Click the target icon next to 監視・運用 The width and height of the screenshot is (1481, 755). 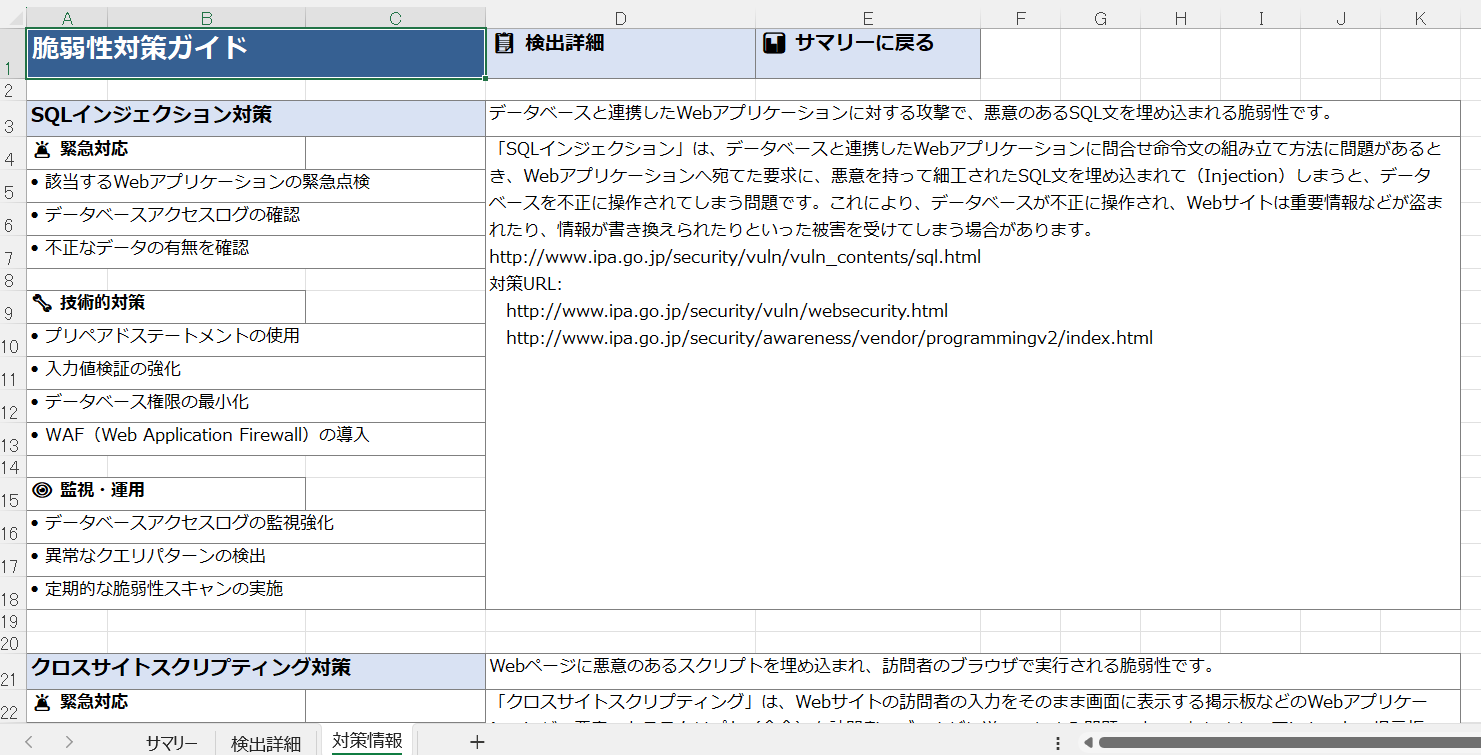pos(42,490)
